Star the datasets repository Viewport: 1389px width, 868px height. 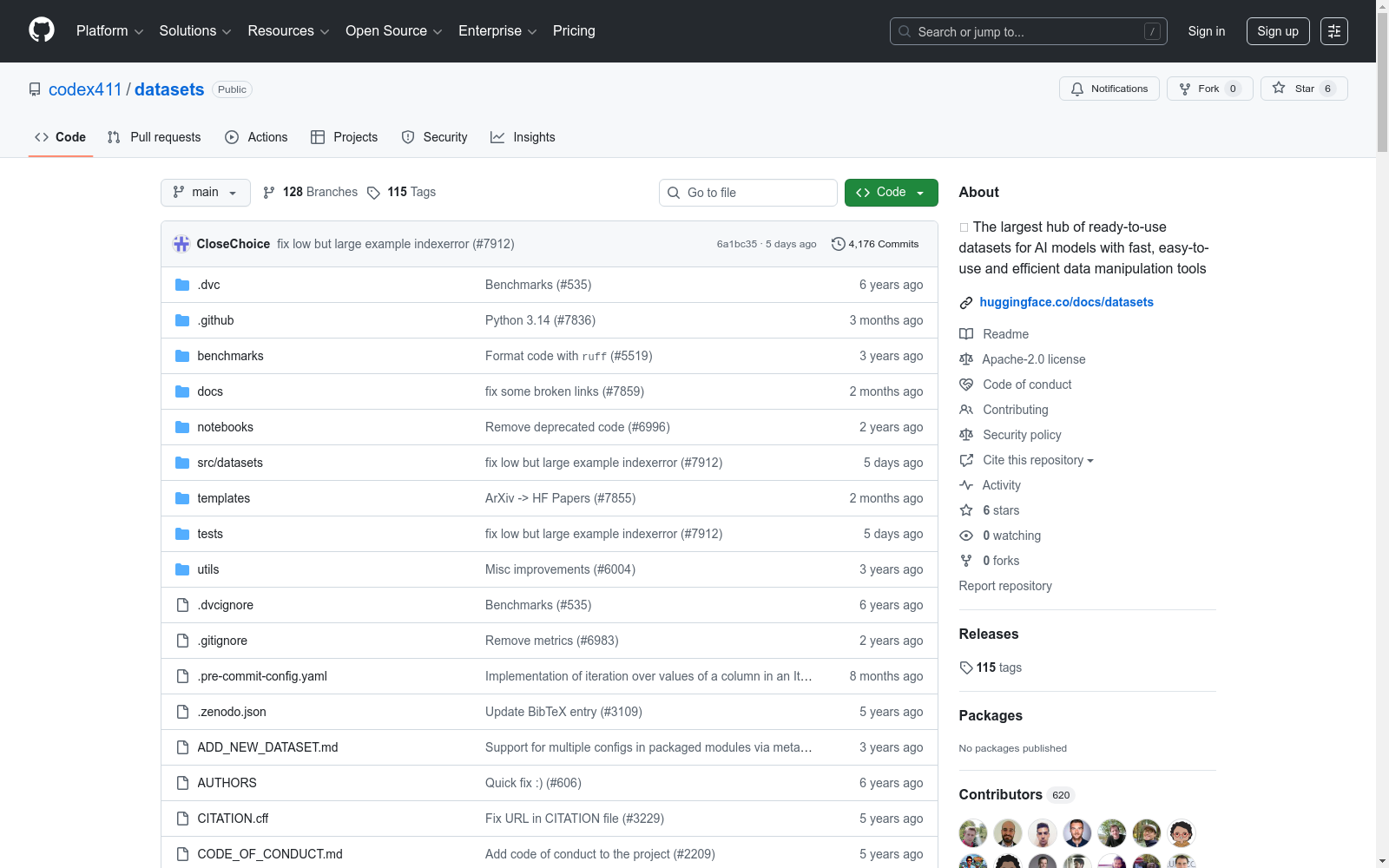1304,89
